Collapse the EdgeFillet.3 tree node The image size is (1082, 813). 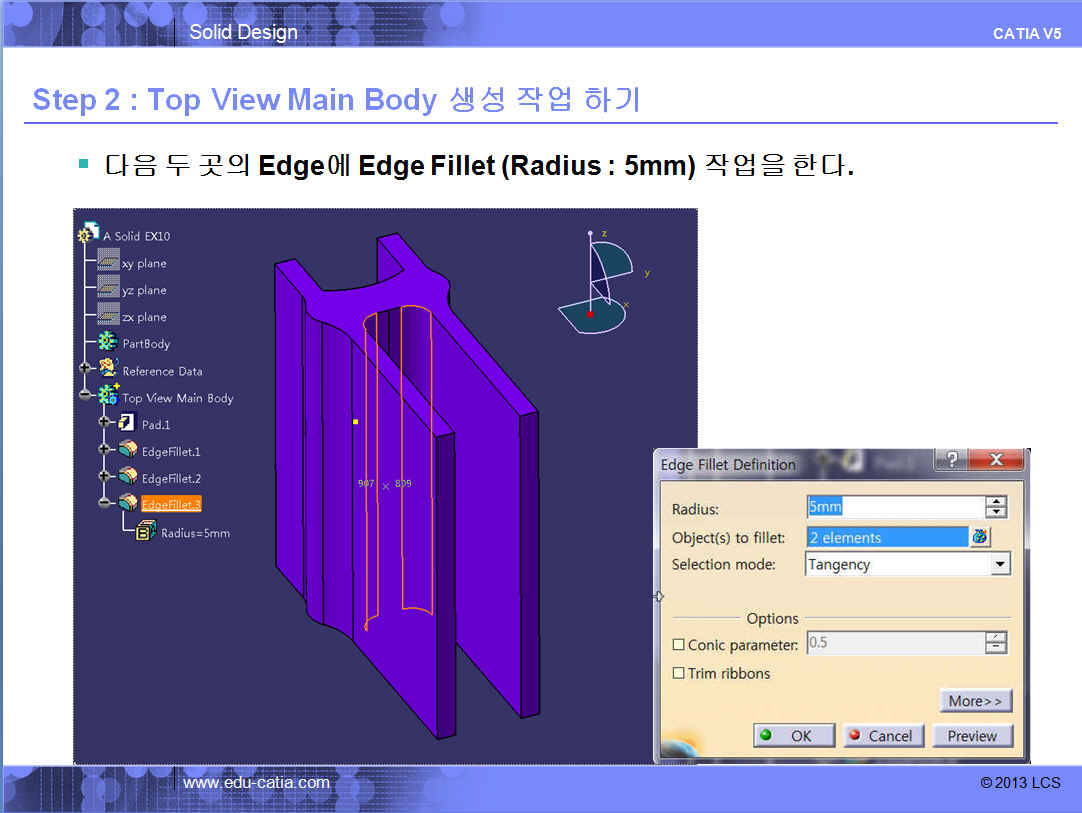104,503
